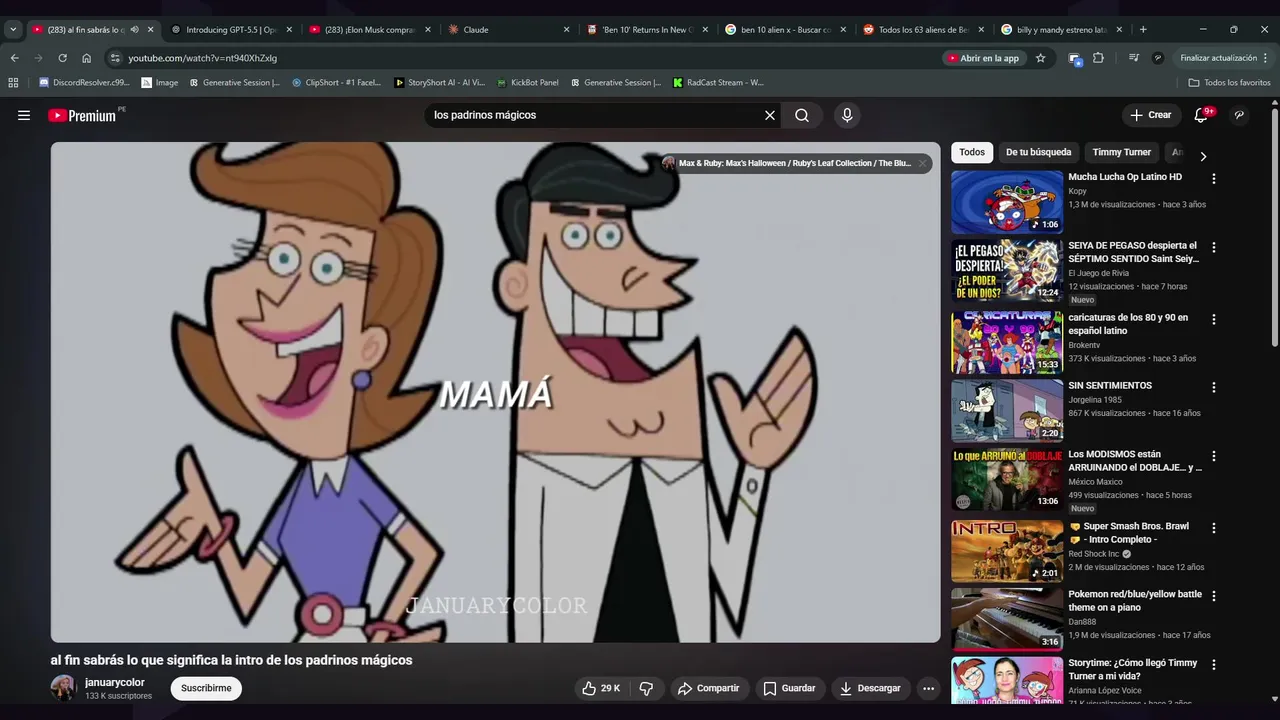The width and height of the screenshot is (1280, 720).
Task: Switch to billy y mandy estreno tab
Action: [1060, 30]
